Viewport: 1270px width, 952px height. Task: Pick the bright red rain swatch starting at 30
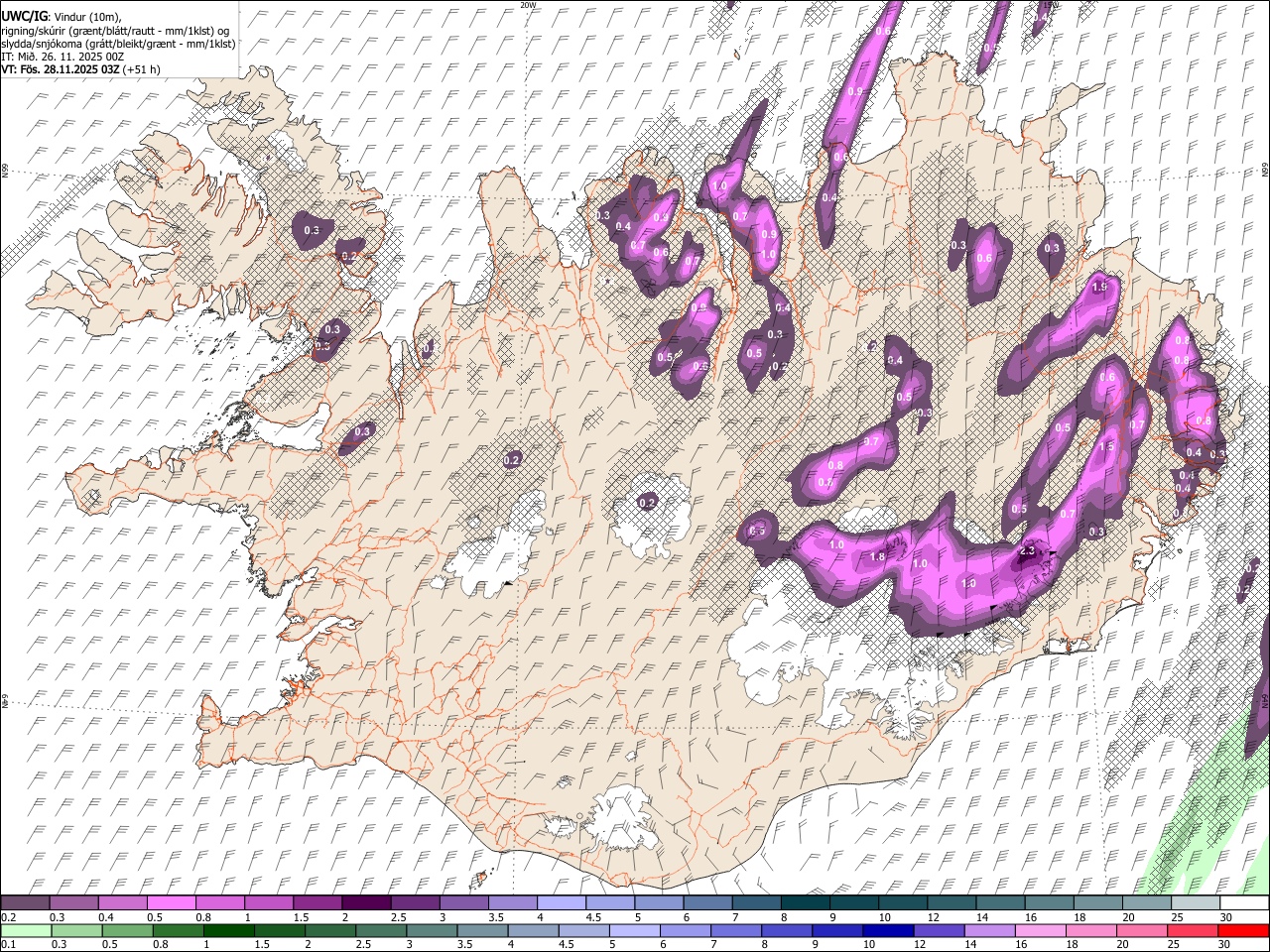click(x=1243, y=930)
